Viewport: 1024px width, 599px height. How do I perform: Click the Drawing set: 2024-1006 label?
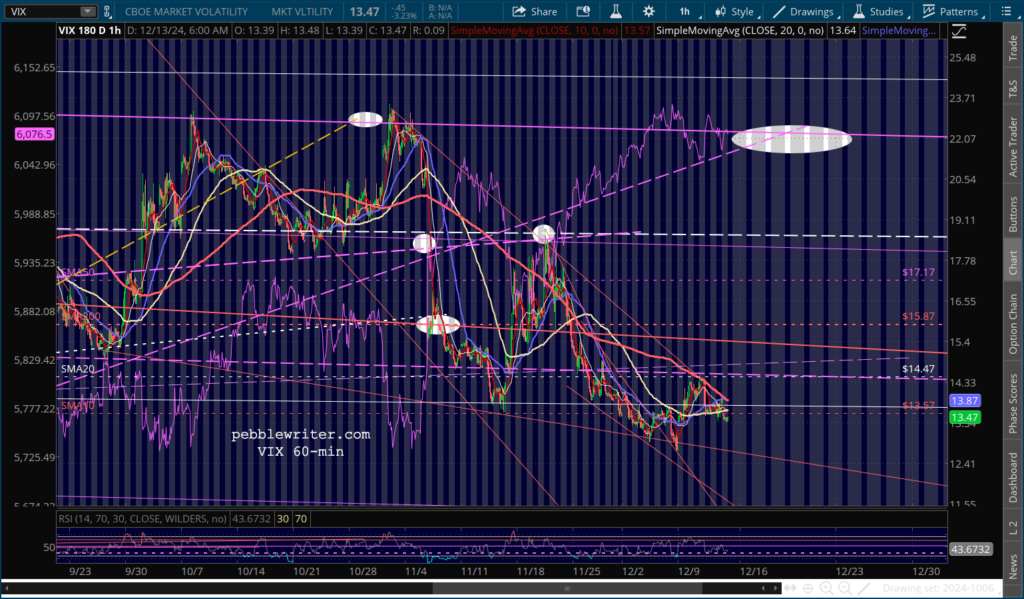(939, 589)
